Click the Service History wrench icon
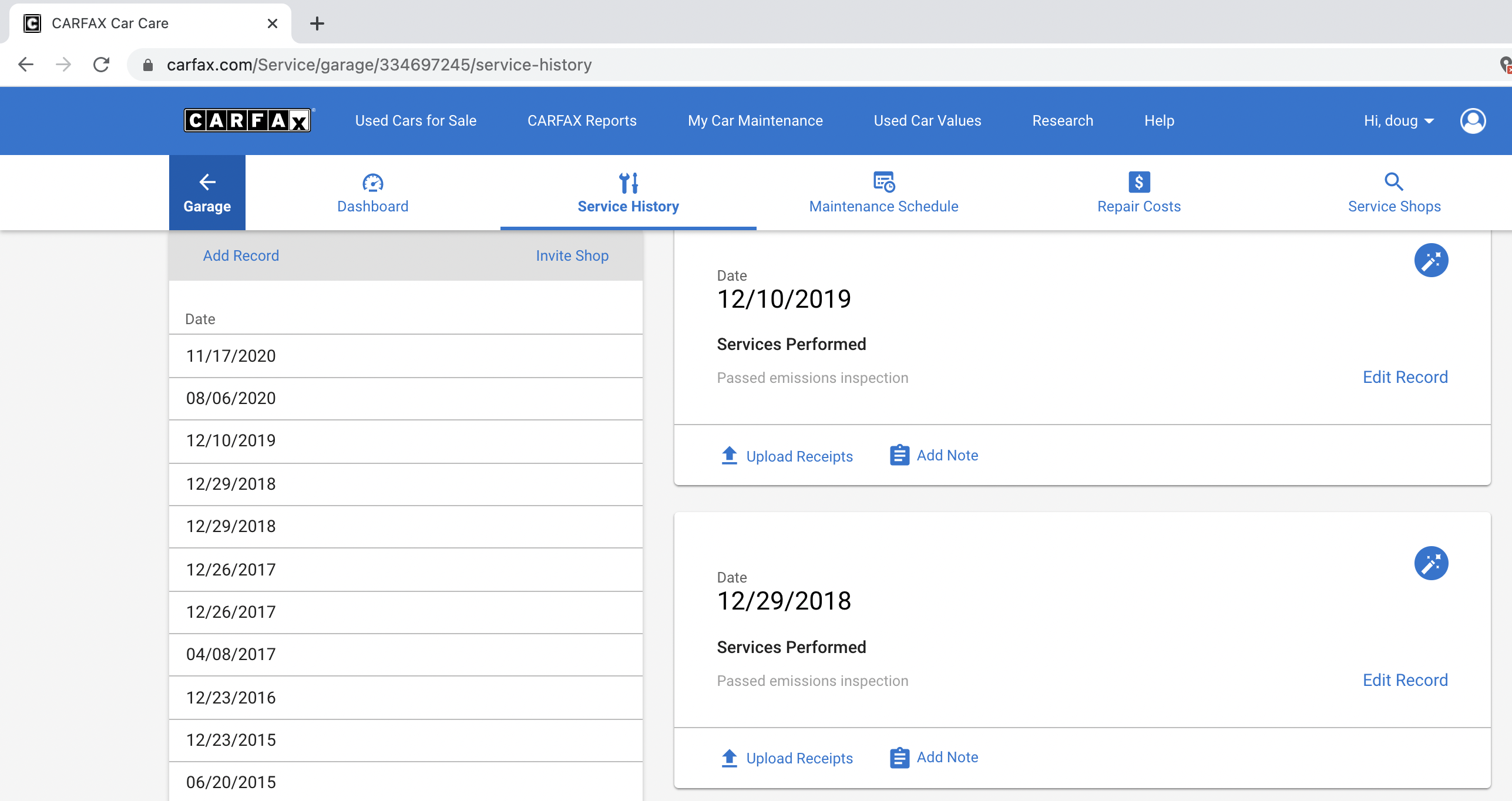The image size is (1512, 801). tap(629, 183)
